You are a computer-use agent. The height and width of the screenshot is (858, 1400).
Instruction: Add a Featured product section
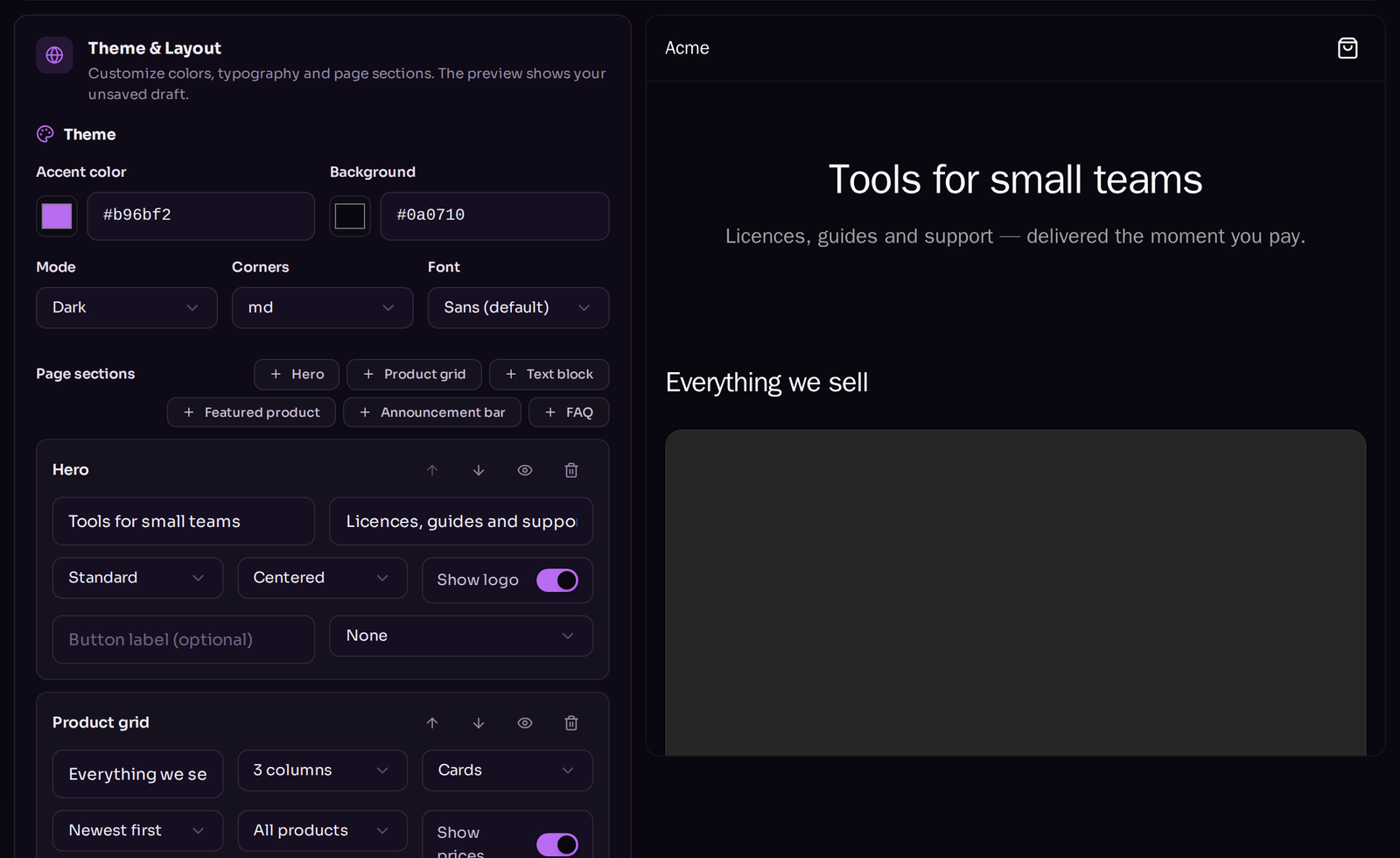point(252,412)
